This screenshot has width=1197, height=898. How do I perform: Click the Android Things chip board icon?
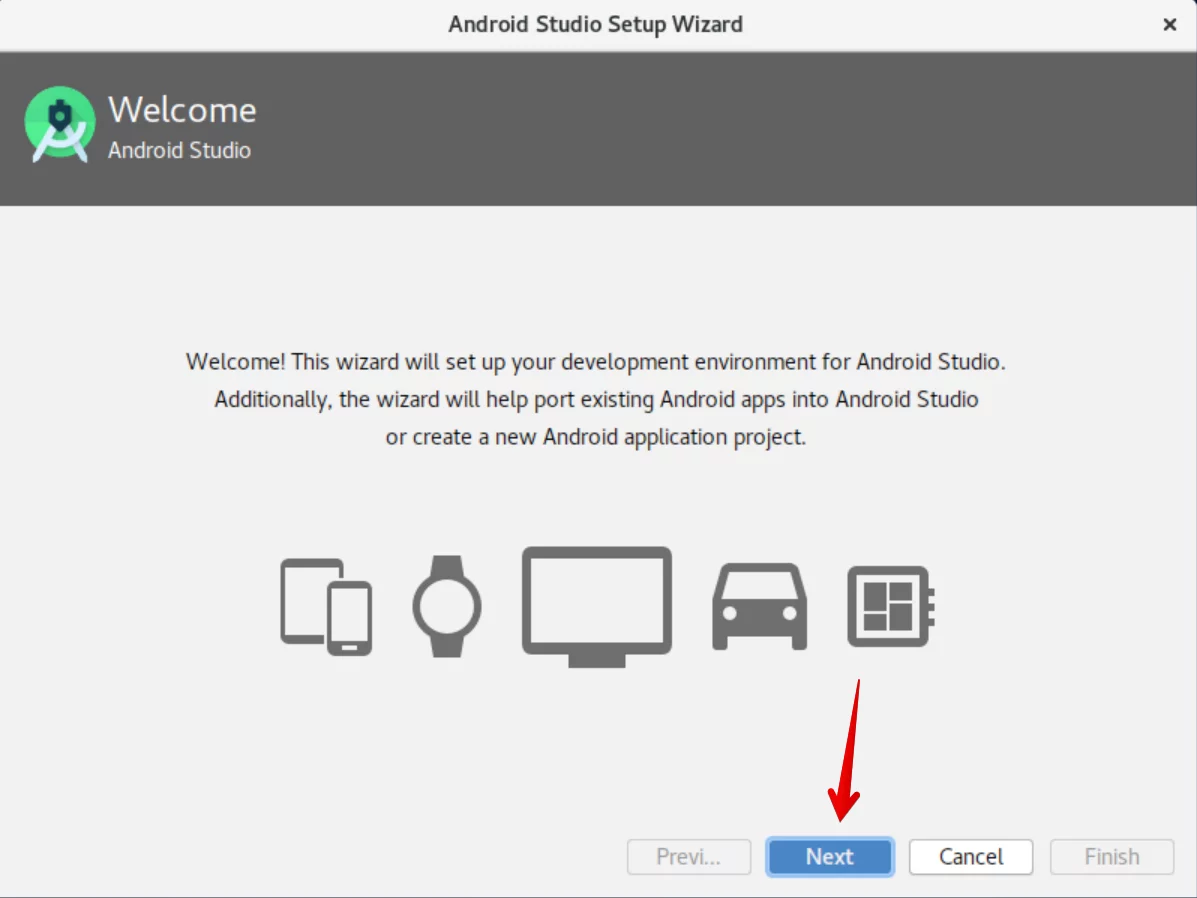(891, 606)
